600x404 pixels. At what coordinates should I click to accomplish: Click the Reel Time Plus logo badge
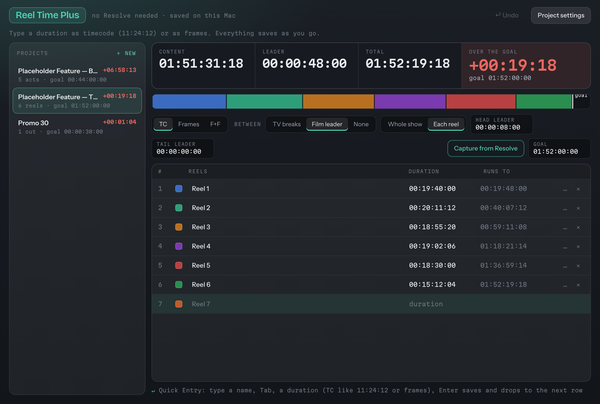tap(47, 15)
